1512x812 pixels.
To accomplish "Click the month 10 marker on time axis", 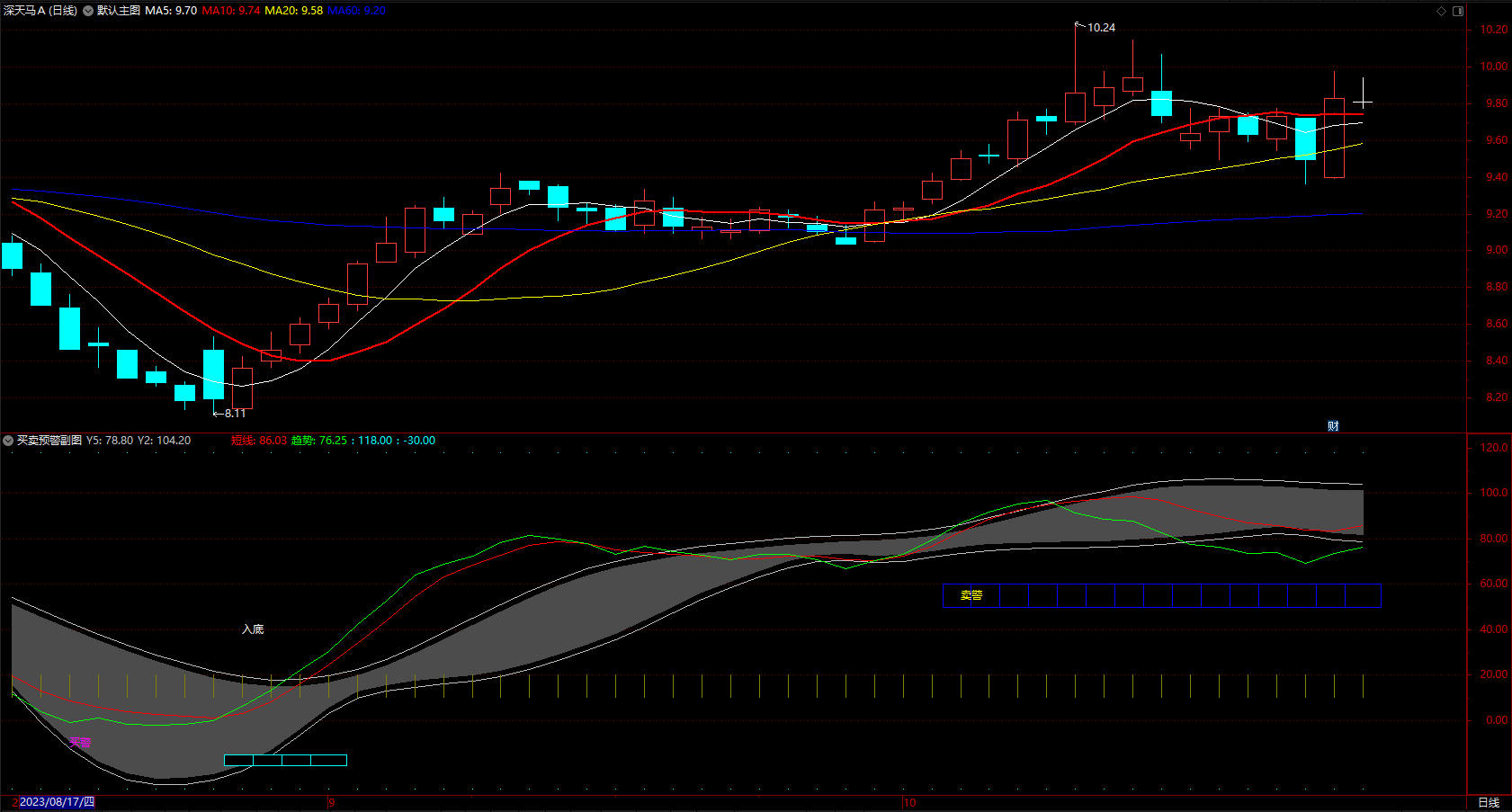I will point(910,803).
